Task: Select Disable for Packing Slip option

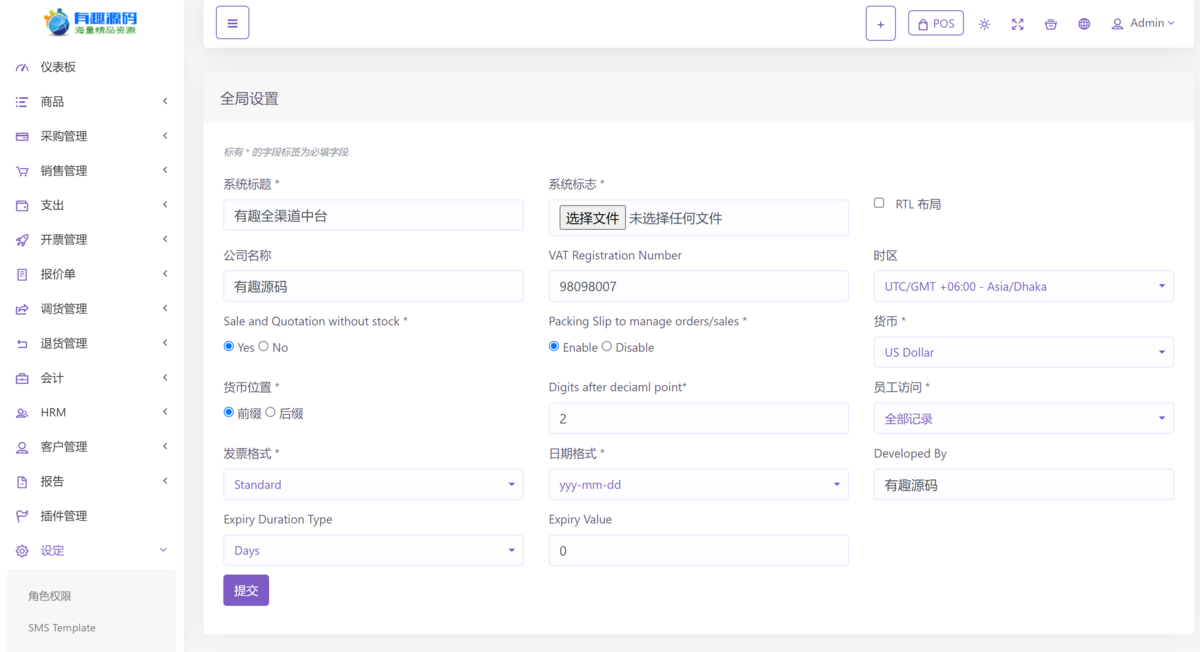Action: click(x=607, y=347)
